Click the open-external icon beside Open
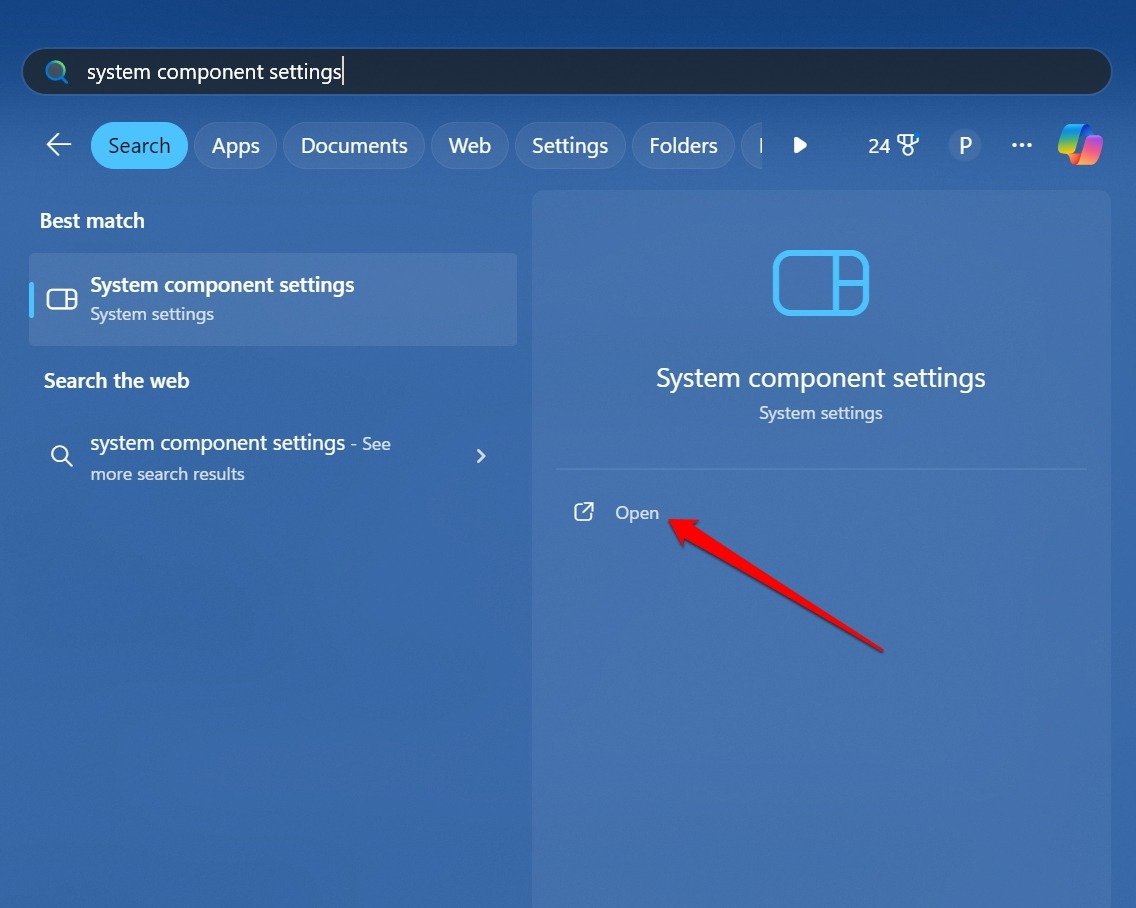 tap(584, 512)
